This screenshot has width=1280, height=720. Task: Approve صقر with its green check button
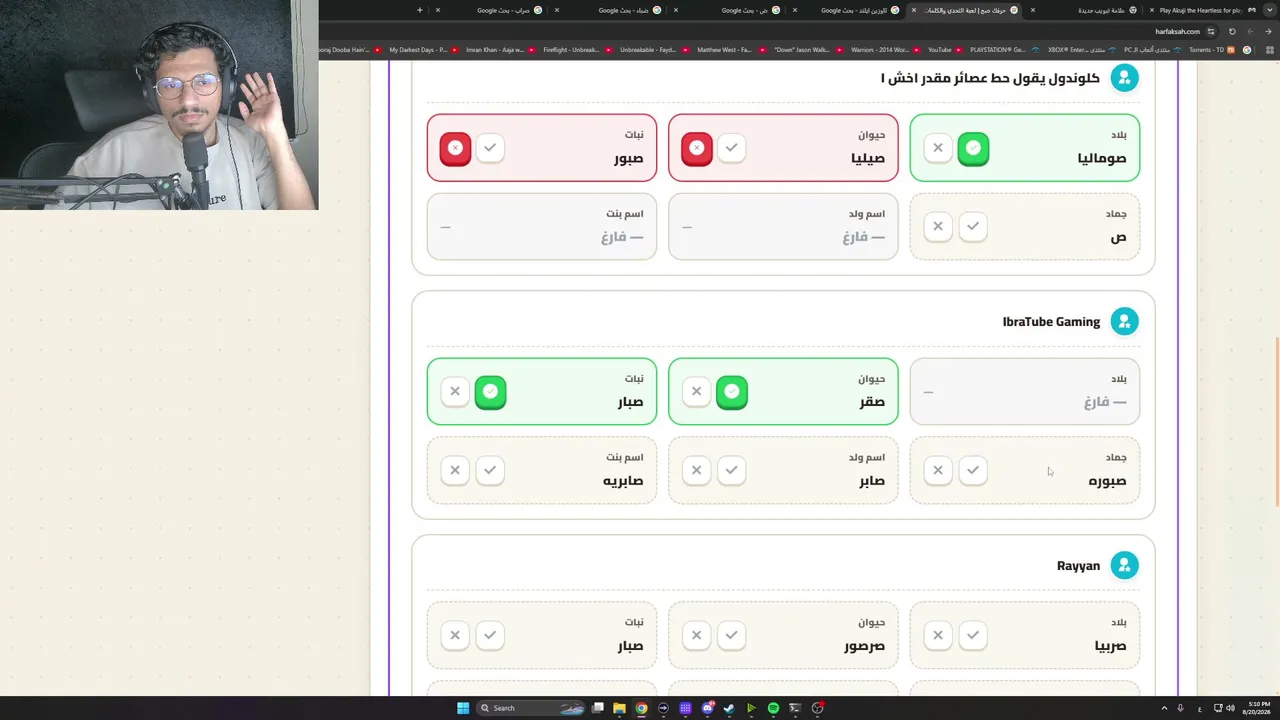(732, 392)
